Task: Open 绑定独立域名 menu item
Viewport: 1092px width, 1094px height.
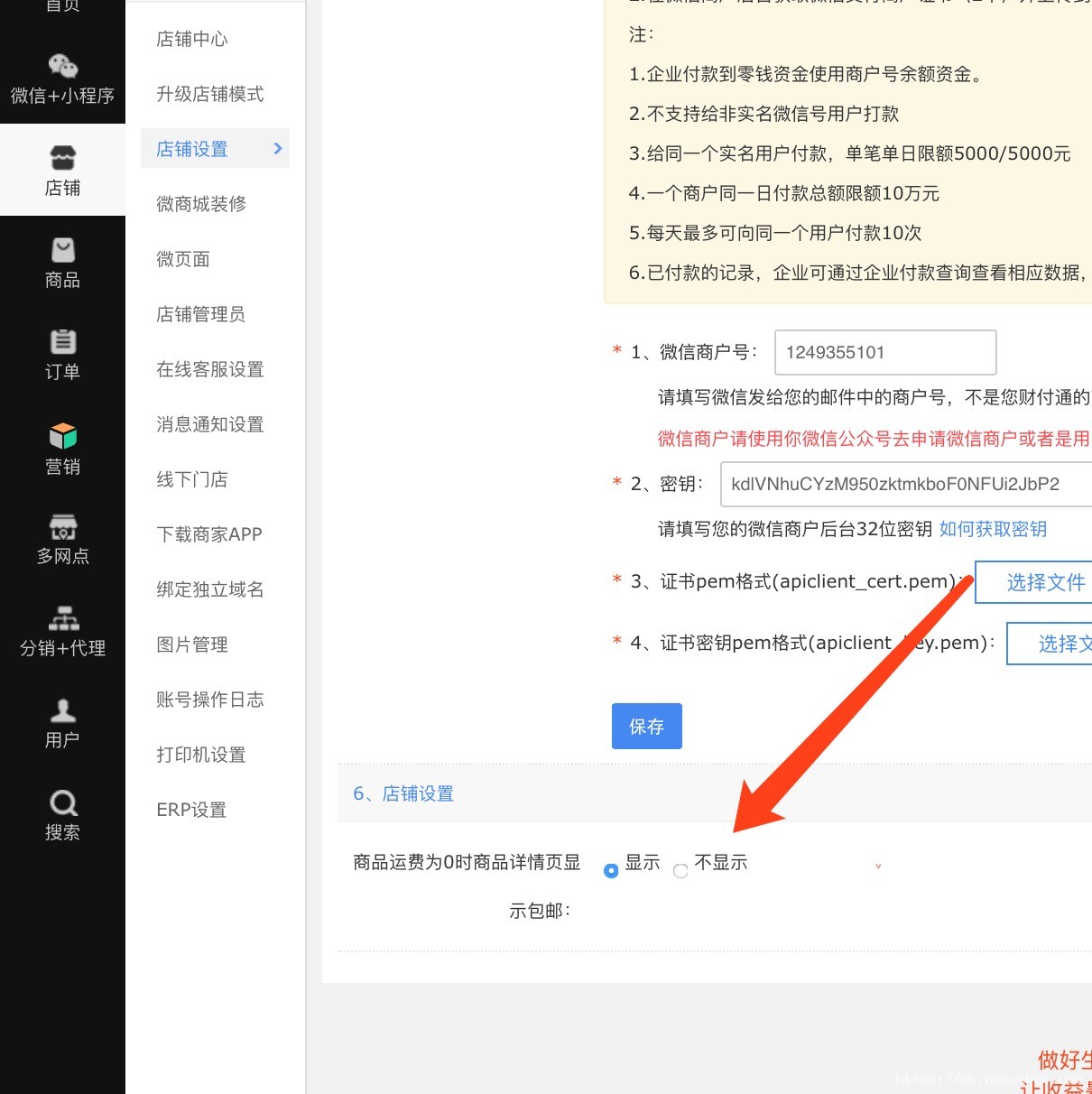Action: pos(210,589)
